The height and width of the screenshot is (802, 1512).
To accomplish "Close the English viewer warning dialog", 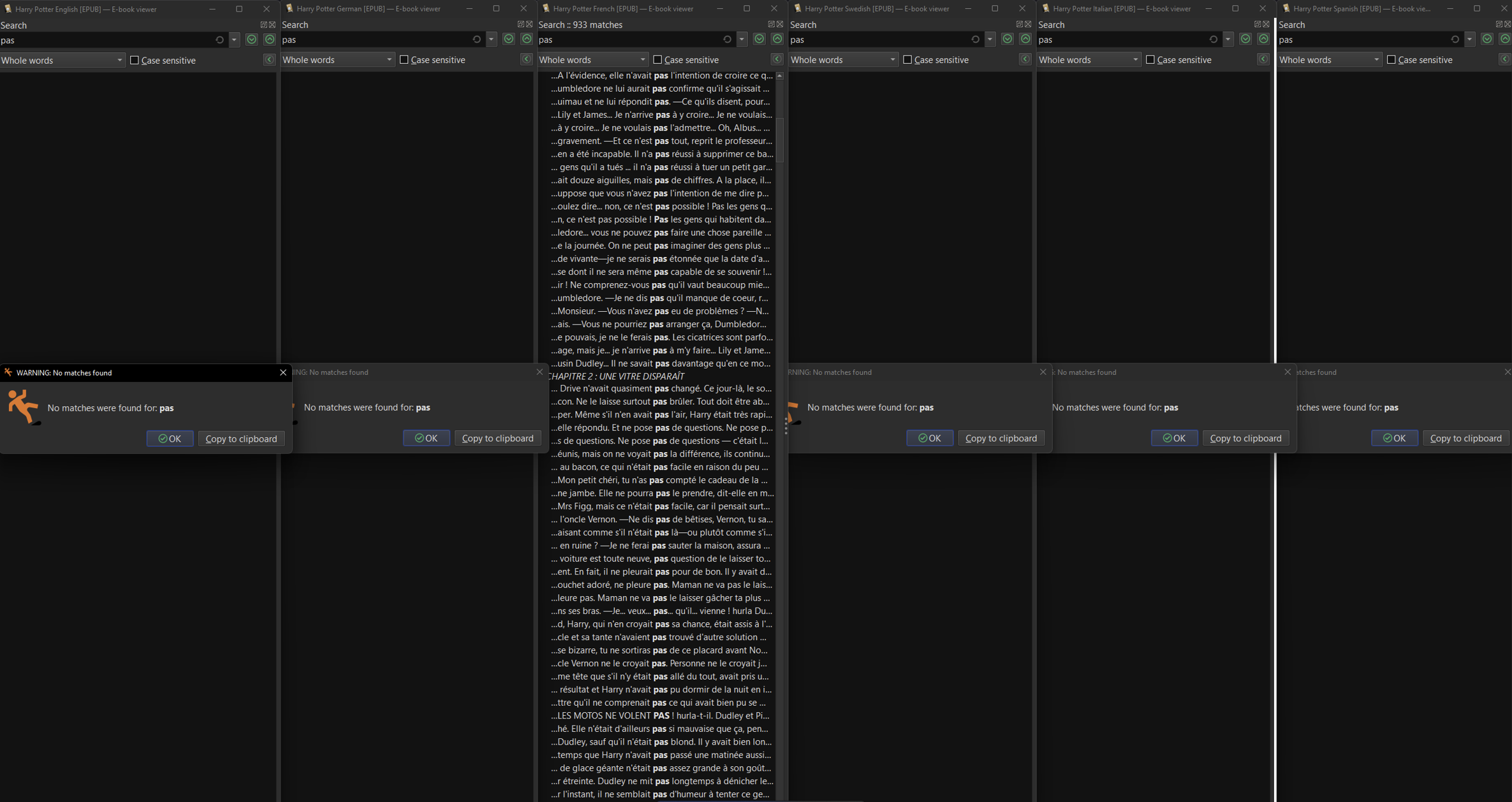I will pos(283,372).
